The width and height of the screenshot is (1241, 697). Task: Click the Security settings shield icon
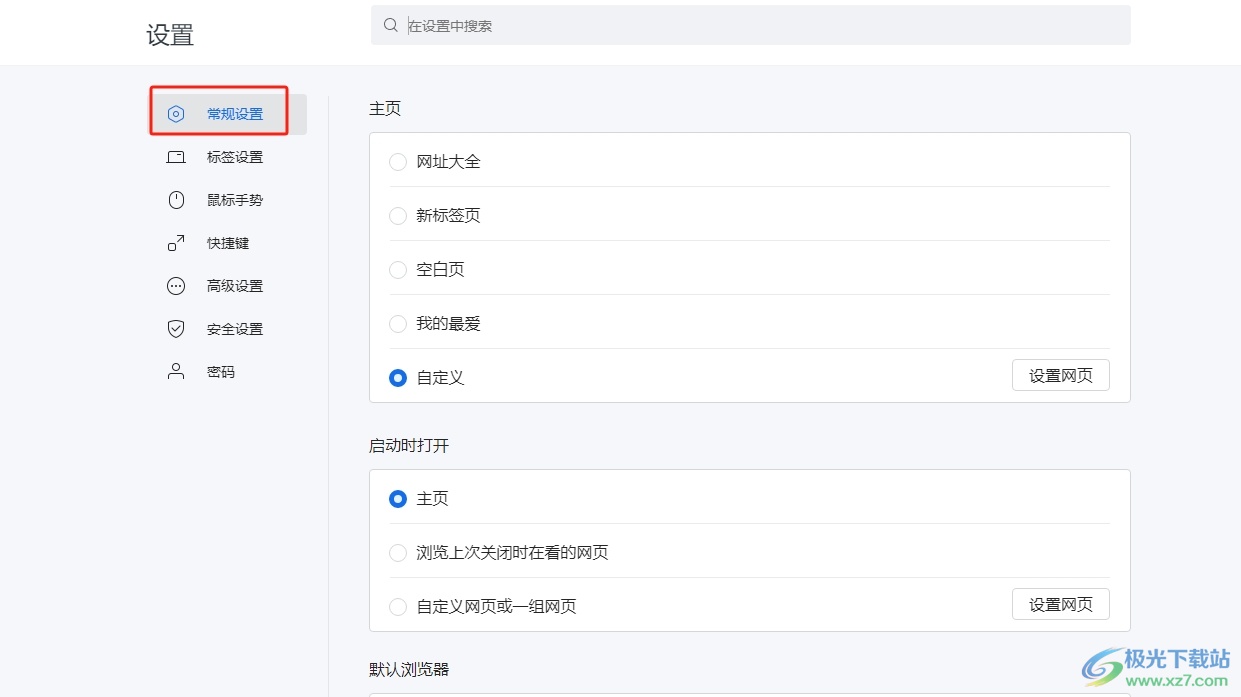click(x=176, y=329)
